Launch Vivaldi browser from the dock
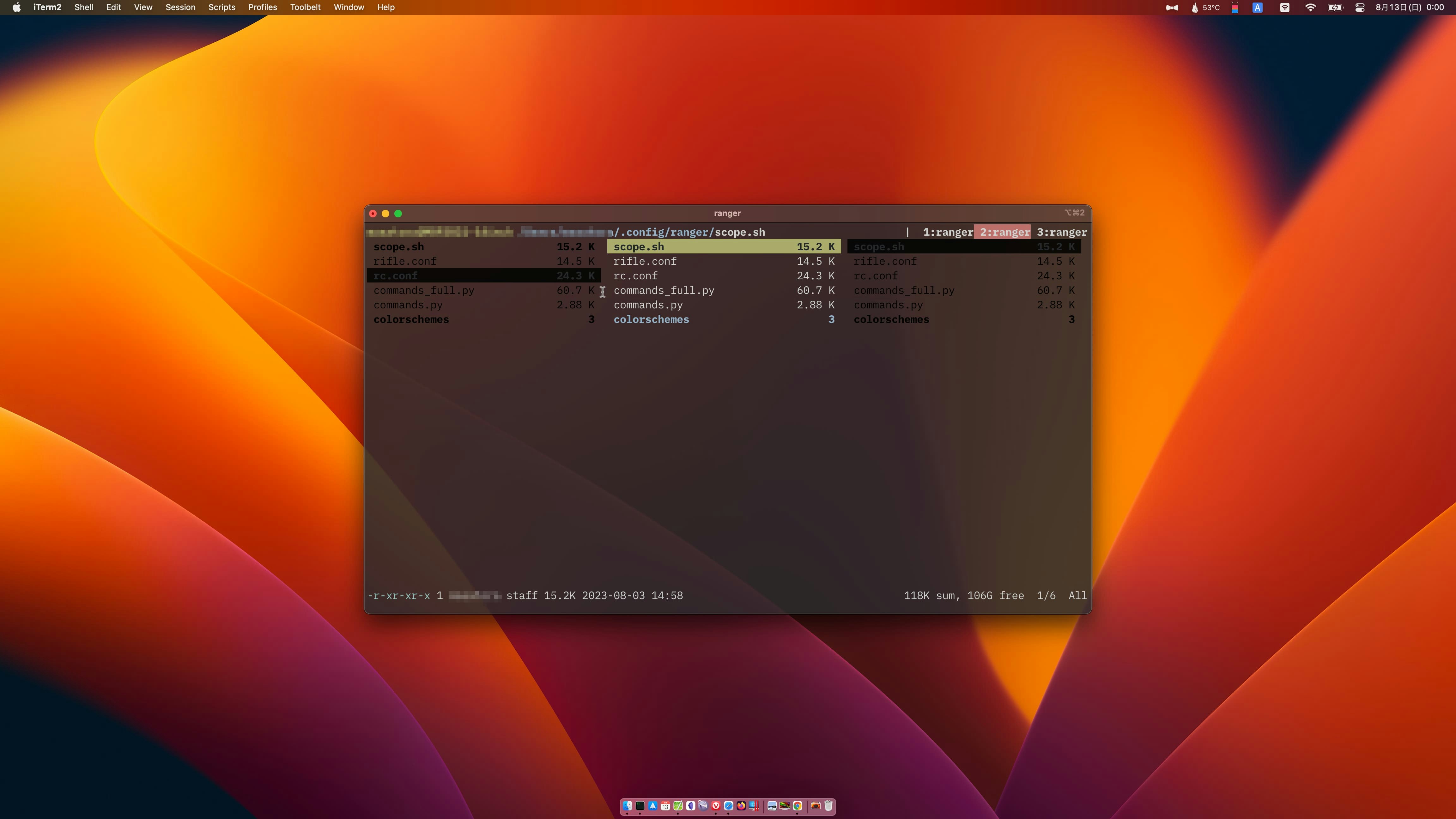This screenshot has width=1456, height=819. [x=716, y=805]
